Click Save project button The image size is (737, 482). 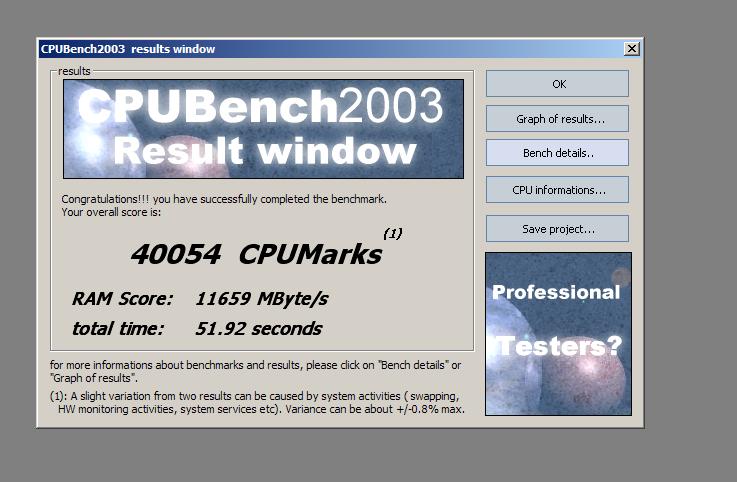(557, 229)
